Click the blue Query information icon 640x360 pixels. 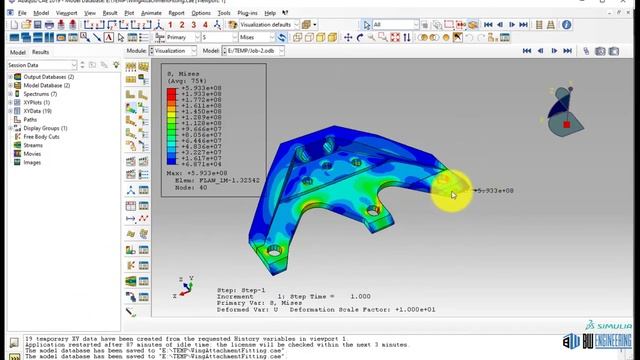(x=567, y=25)
